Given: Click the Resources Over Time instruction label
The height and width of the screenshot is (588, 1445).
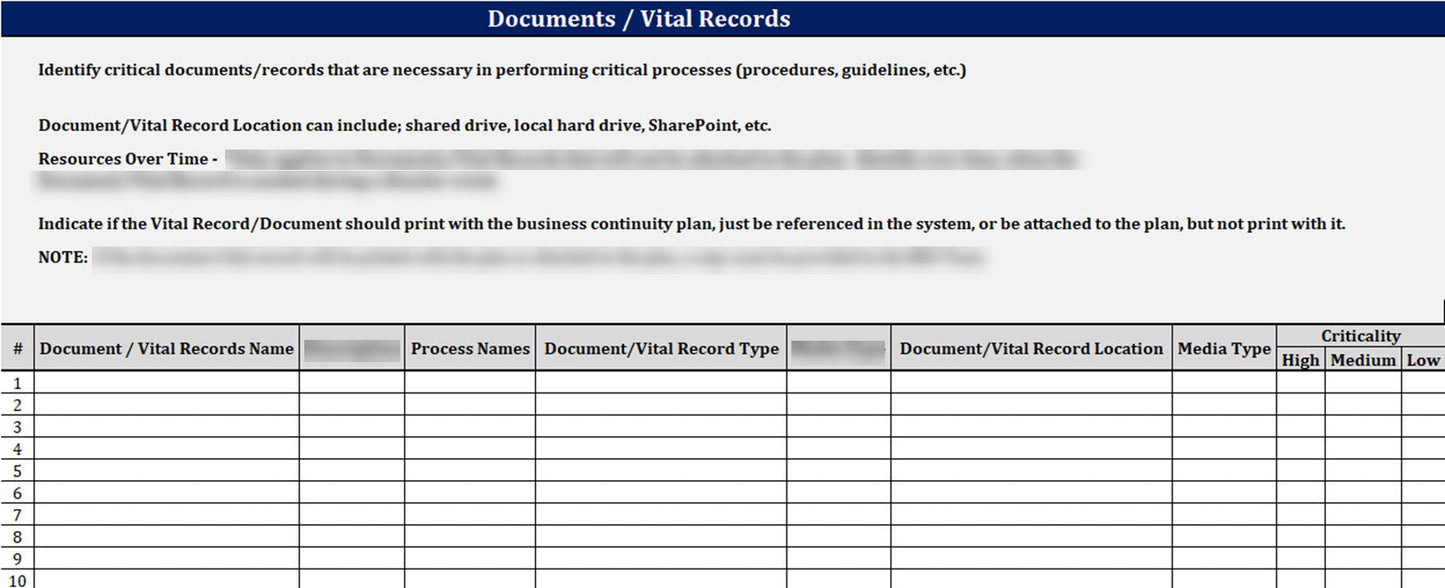Looking at the screenshot, I should [127, 159].
